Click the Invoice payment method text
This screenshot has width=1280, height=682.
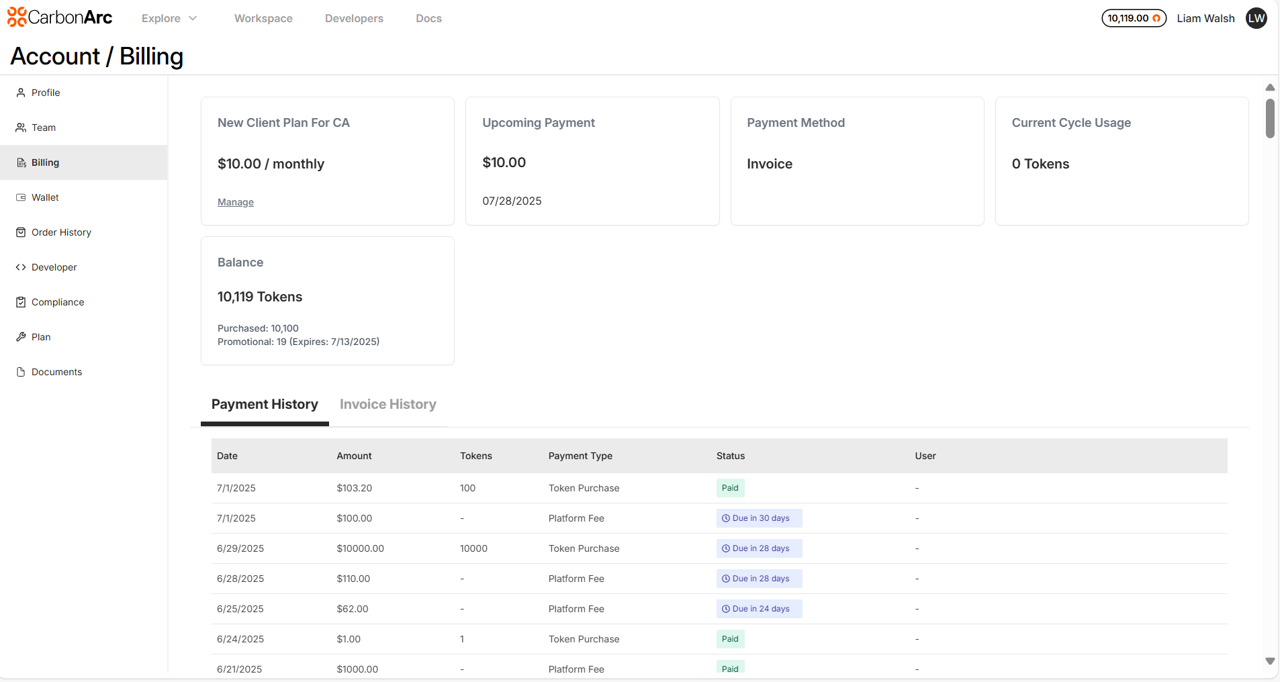tap(770, 164)
